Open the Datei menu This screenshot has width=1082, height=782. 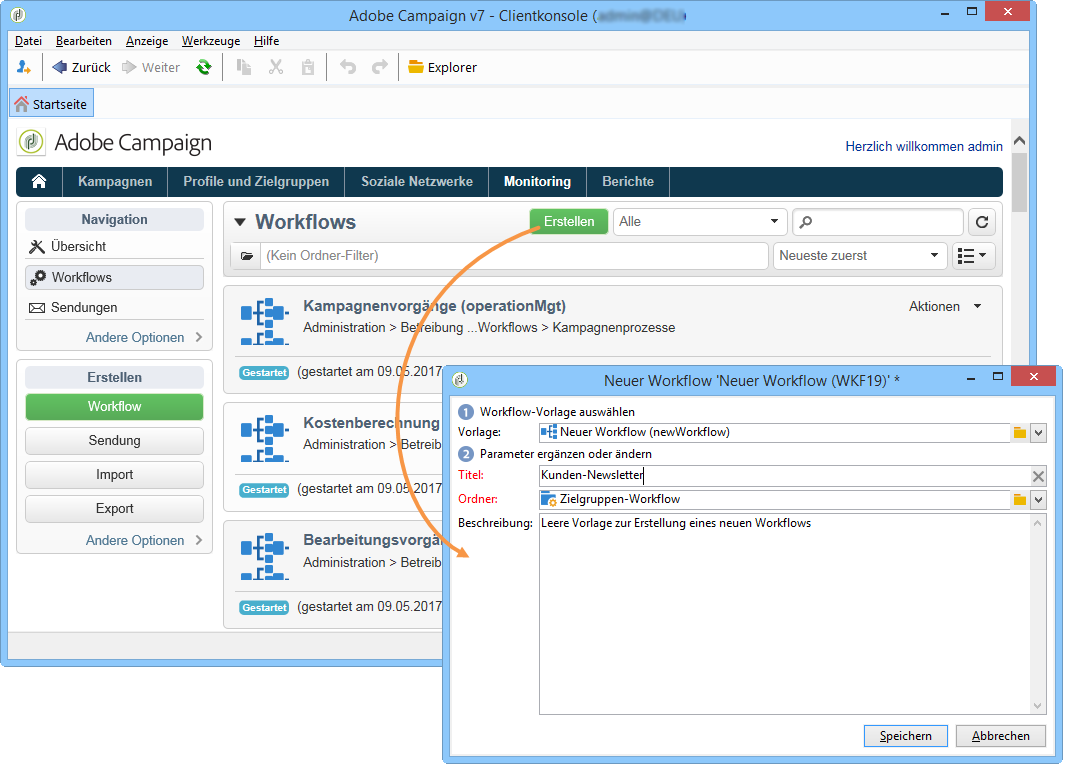28,41
